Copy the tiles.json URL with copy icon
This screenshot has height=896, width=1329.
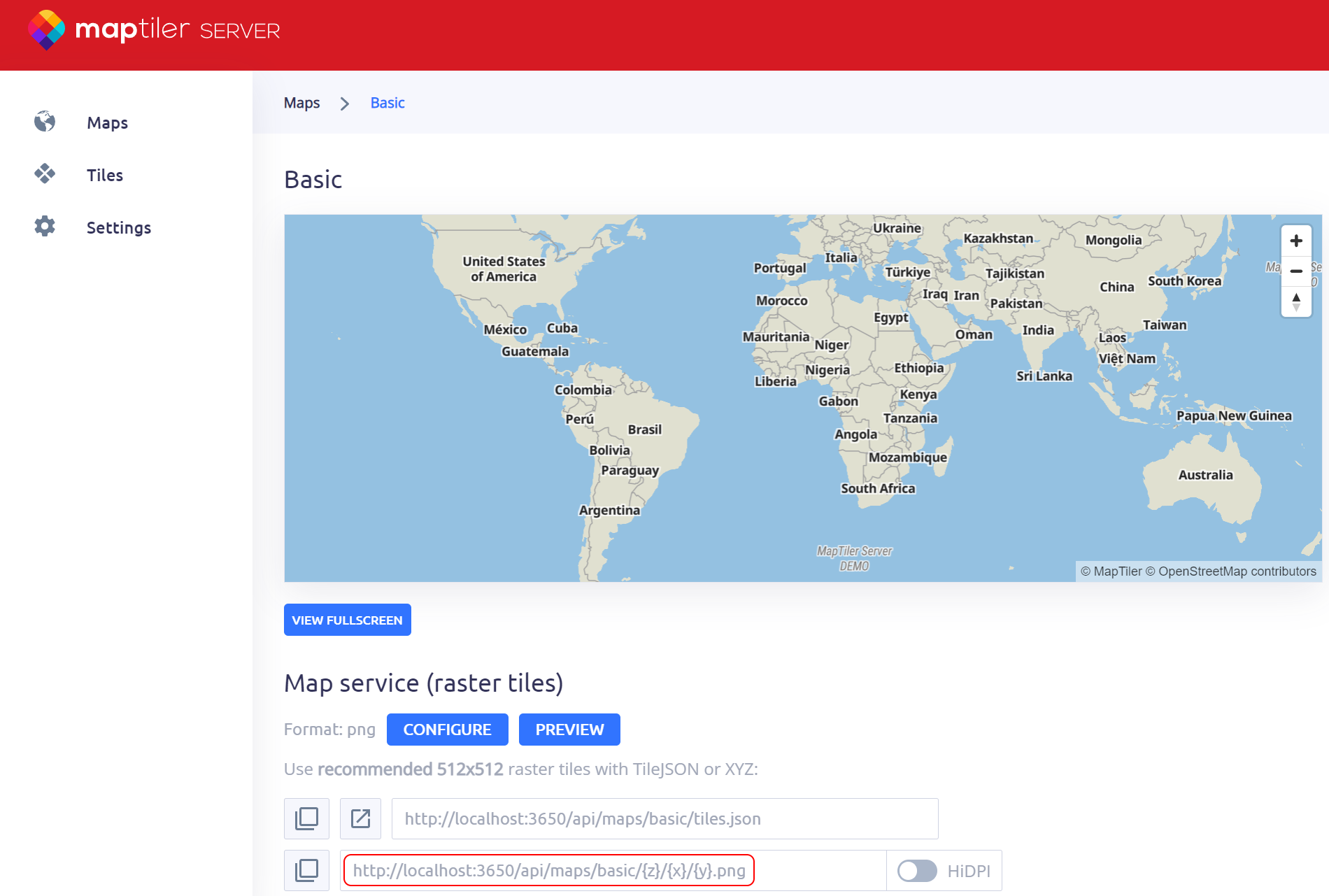[306, 818]
